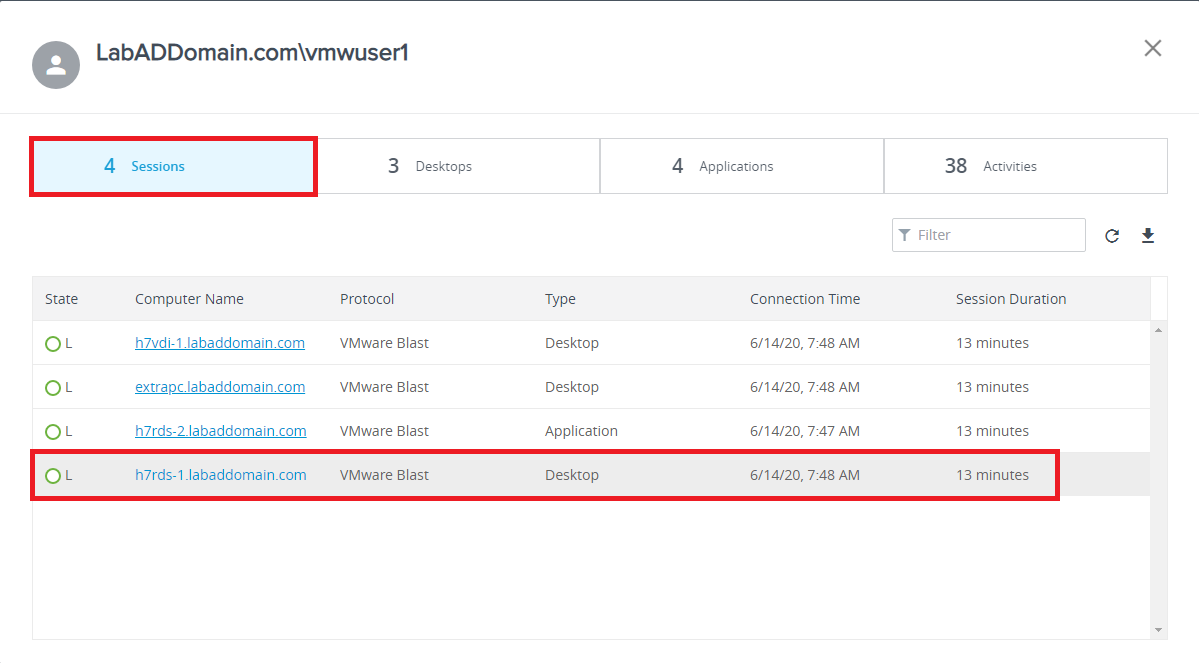Click the state circle for extrapc
The image size is (1199, 663).
53,388
